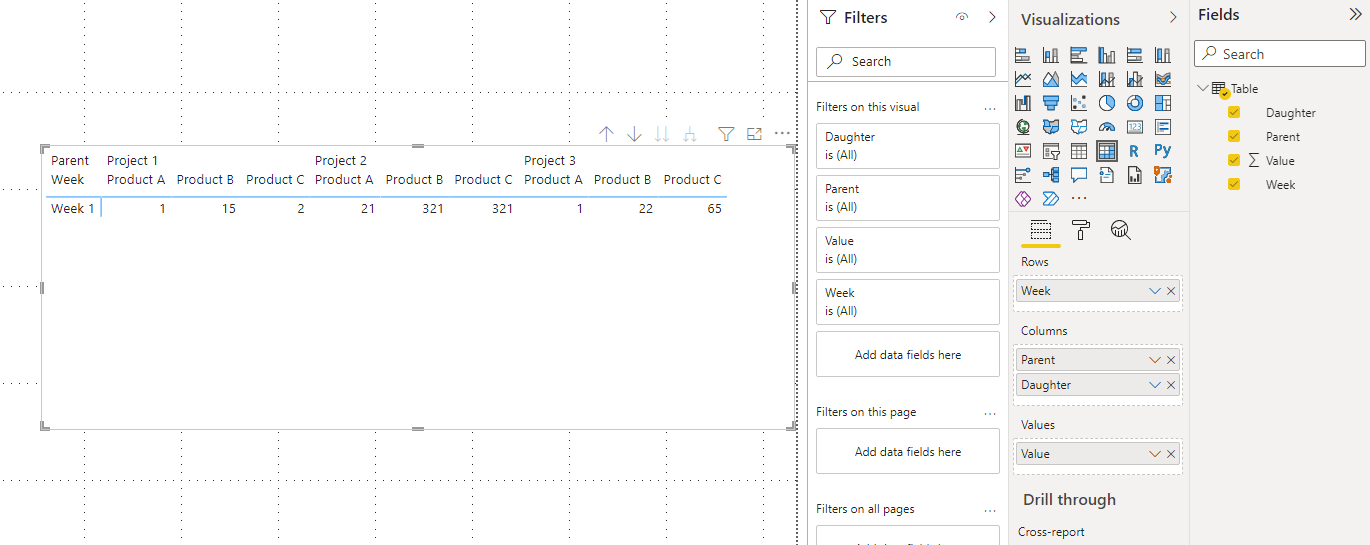Remove Parent from the Columns well
This screenshot has height=545, width=1370.
point(1171,360)
